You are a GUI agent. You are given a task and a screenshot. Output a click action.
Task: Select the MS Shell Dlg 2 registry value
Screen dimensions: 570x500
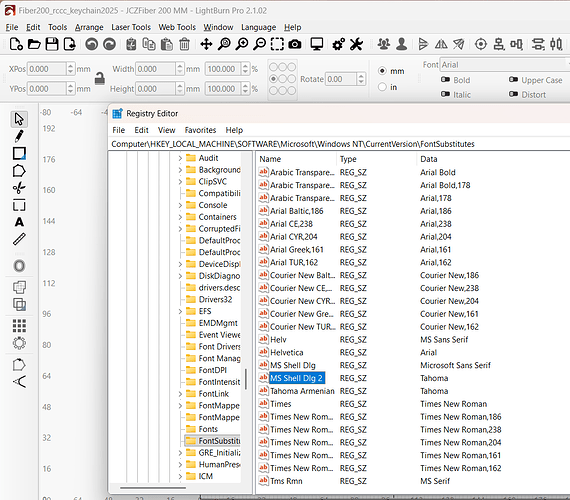click(296, 378)
